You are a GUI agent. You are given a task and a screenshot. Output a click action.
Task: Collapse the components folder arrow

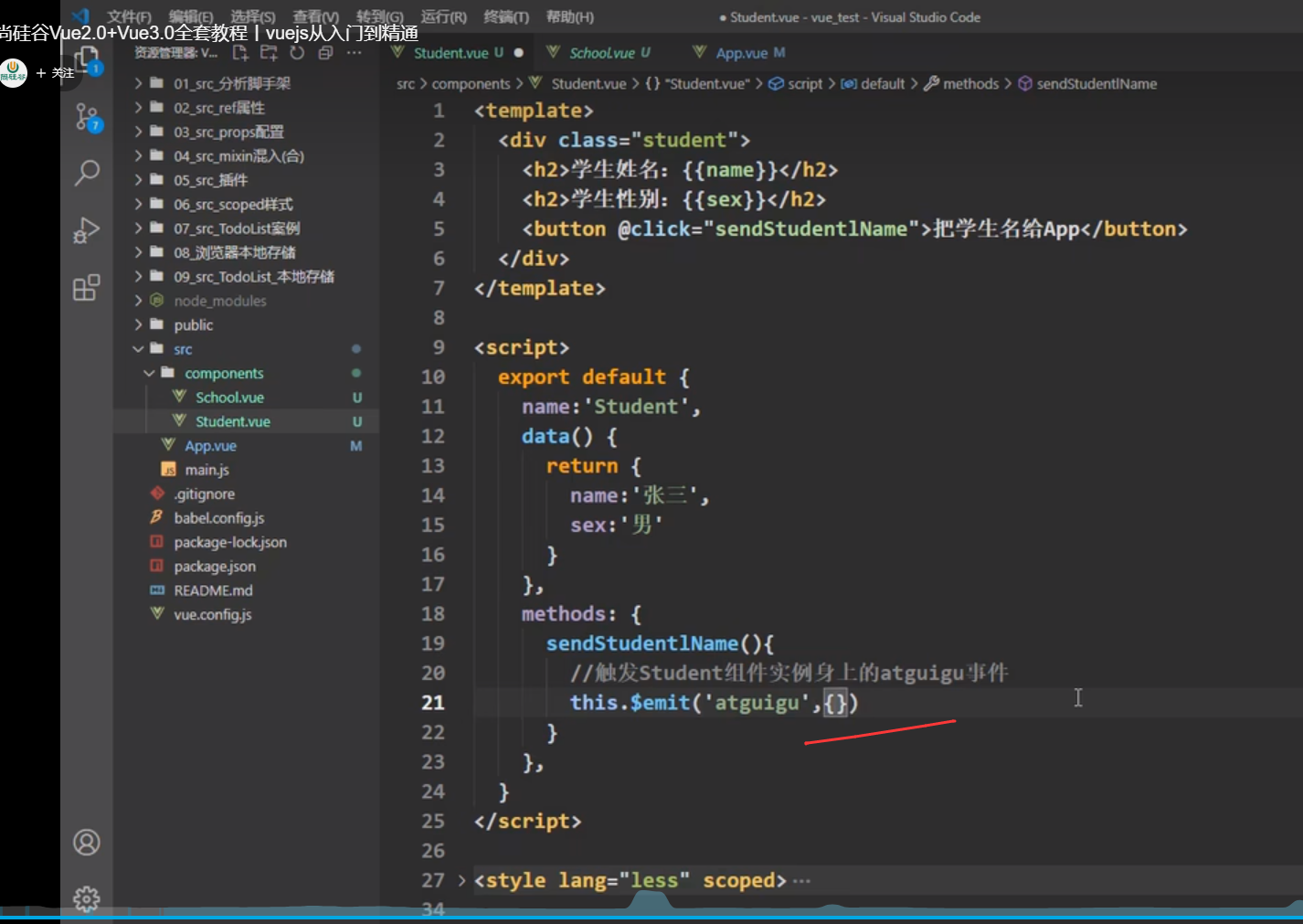[x=149, y=373]
